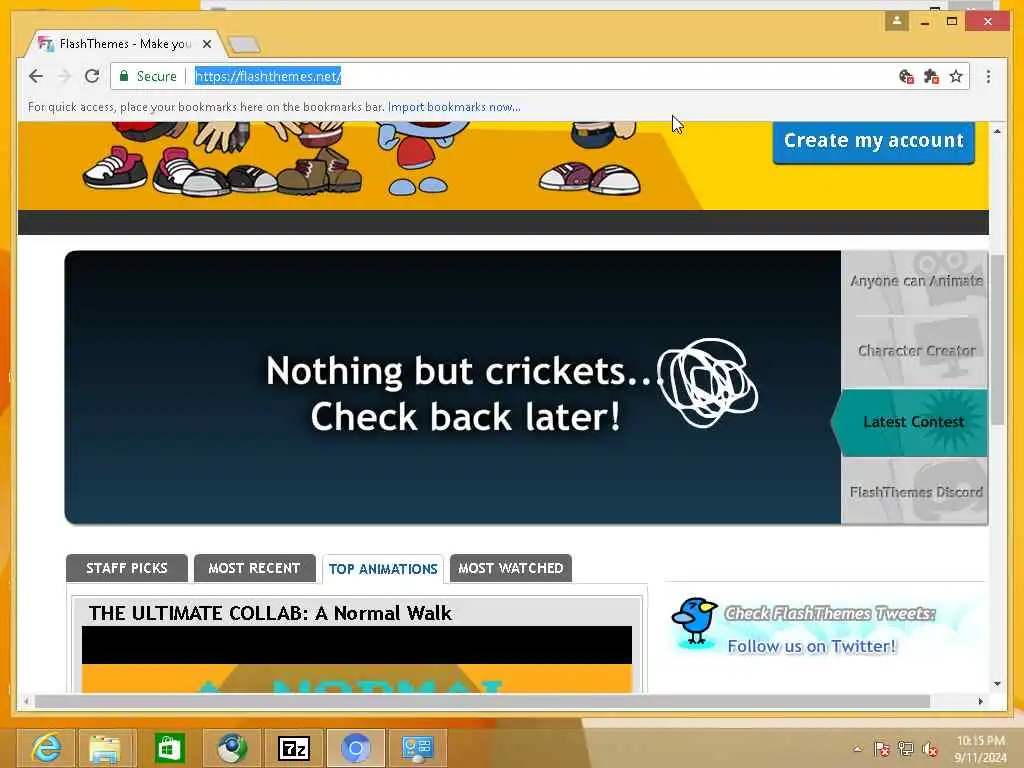The image size is (1024, 768).
Task: Click the network tray icon
Action: 905,749
